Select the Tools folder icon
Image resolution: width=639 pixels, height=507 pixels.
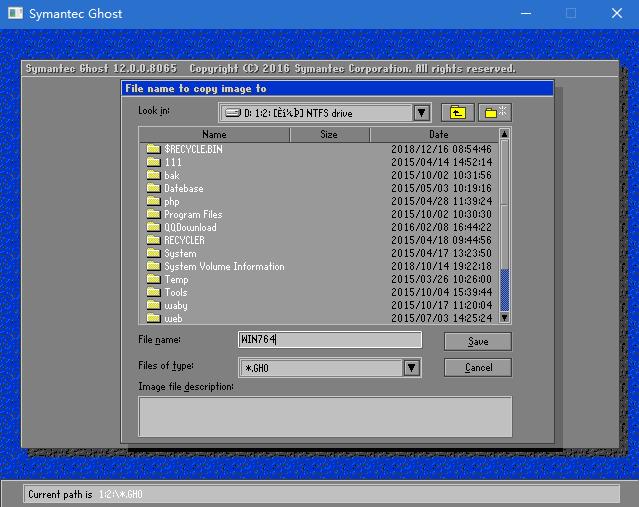coord(153,292)
